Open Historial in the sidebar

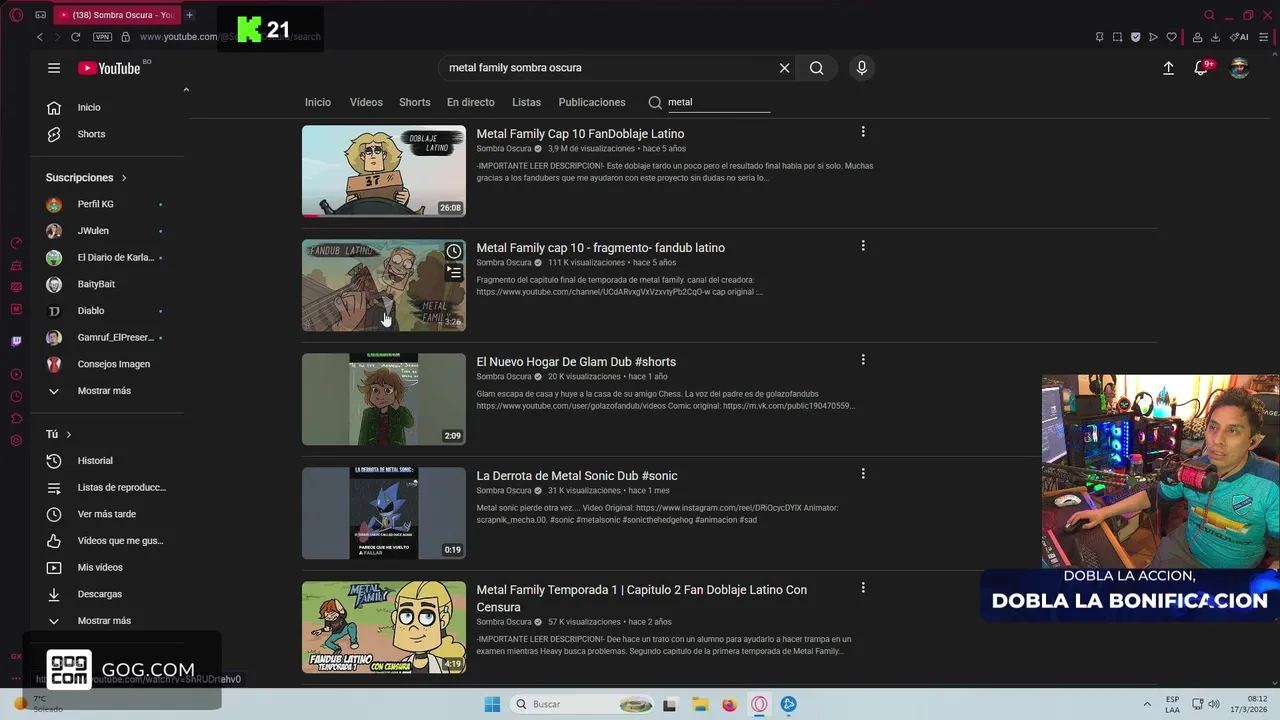(96, 461)
